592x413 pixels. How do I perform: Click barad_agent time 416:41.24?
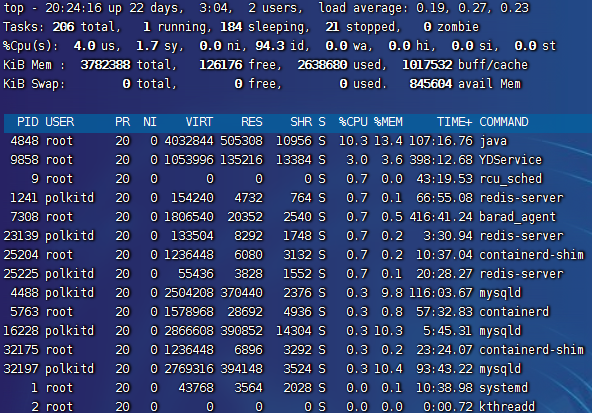[x=441, y=217]
